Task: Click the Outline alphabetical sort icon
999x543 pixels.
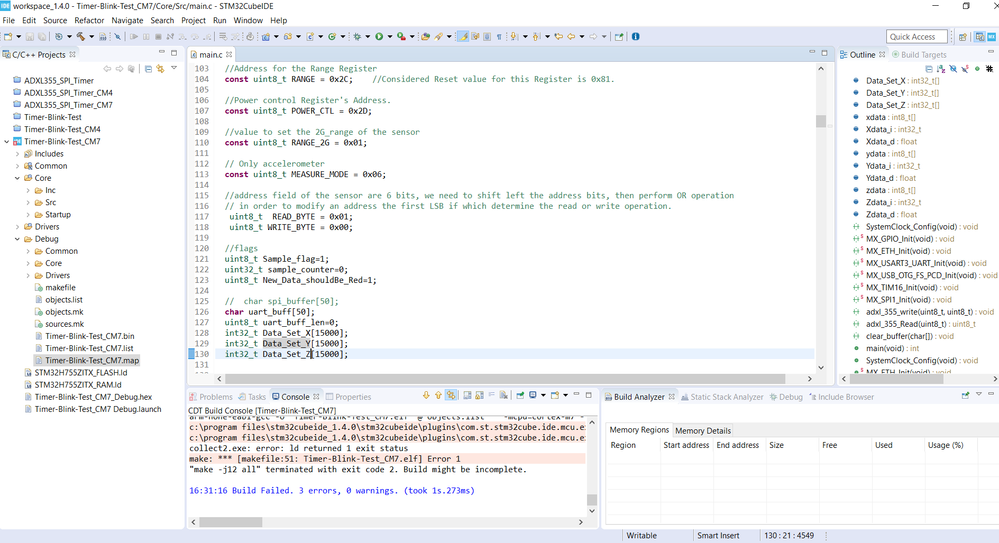Action: 941,68
